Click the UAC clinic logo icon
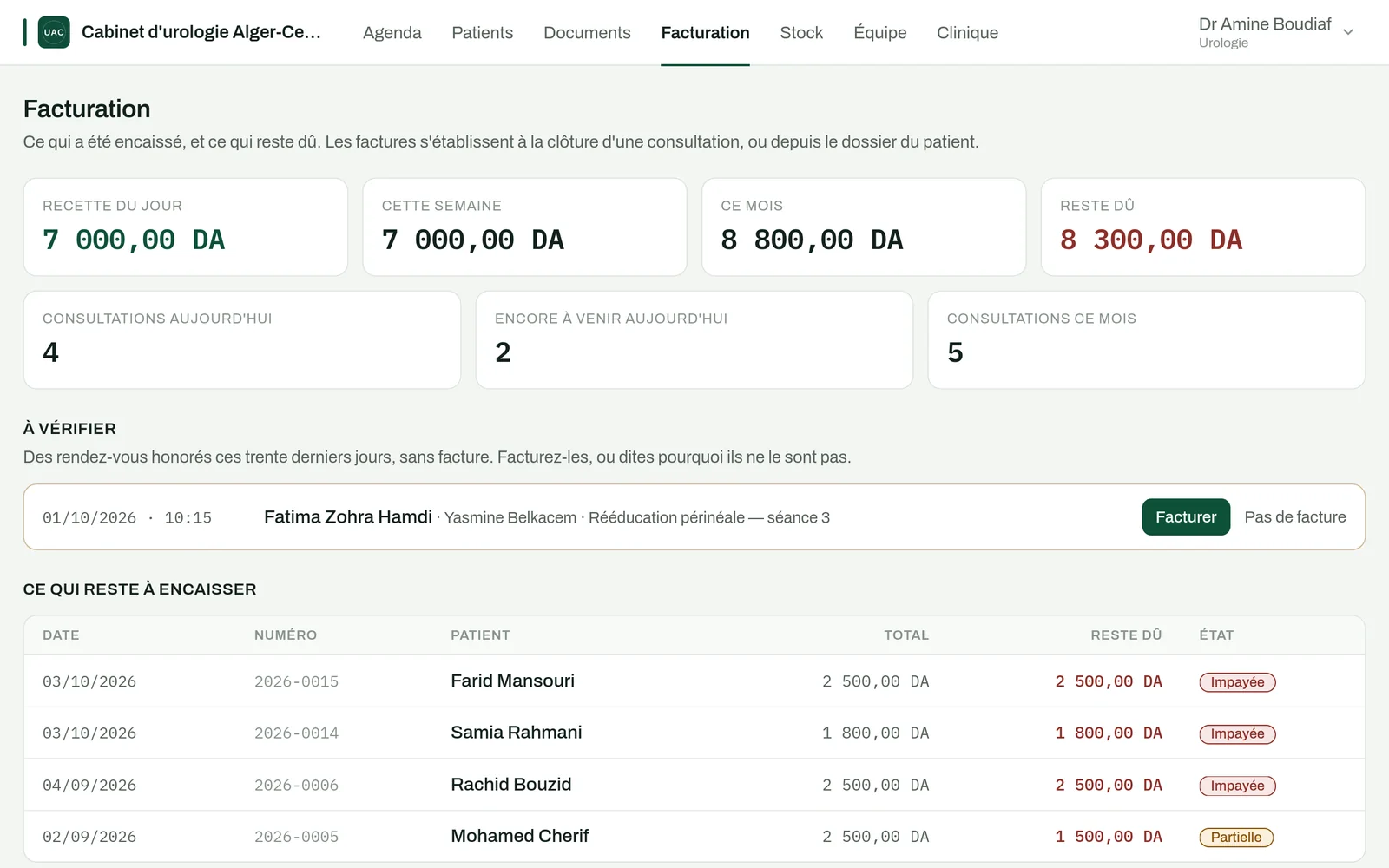Image resolution: width=1389 pixels, height=868 pixels. (x=54, y=32)
